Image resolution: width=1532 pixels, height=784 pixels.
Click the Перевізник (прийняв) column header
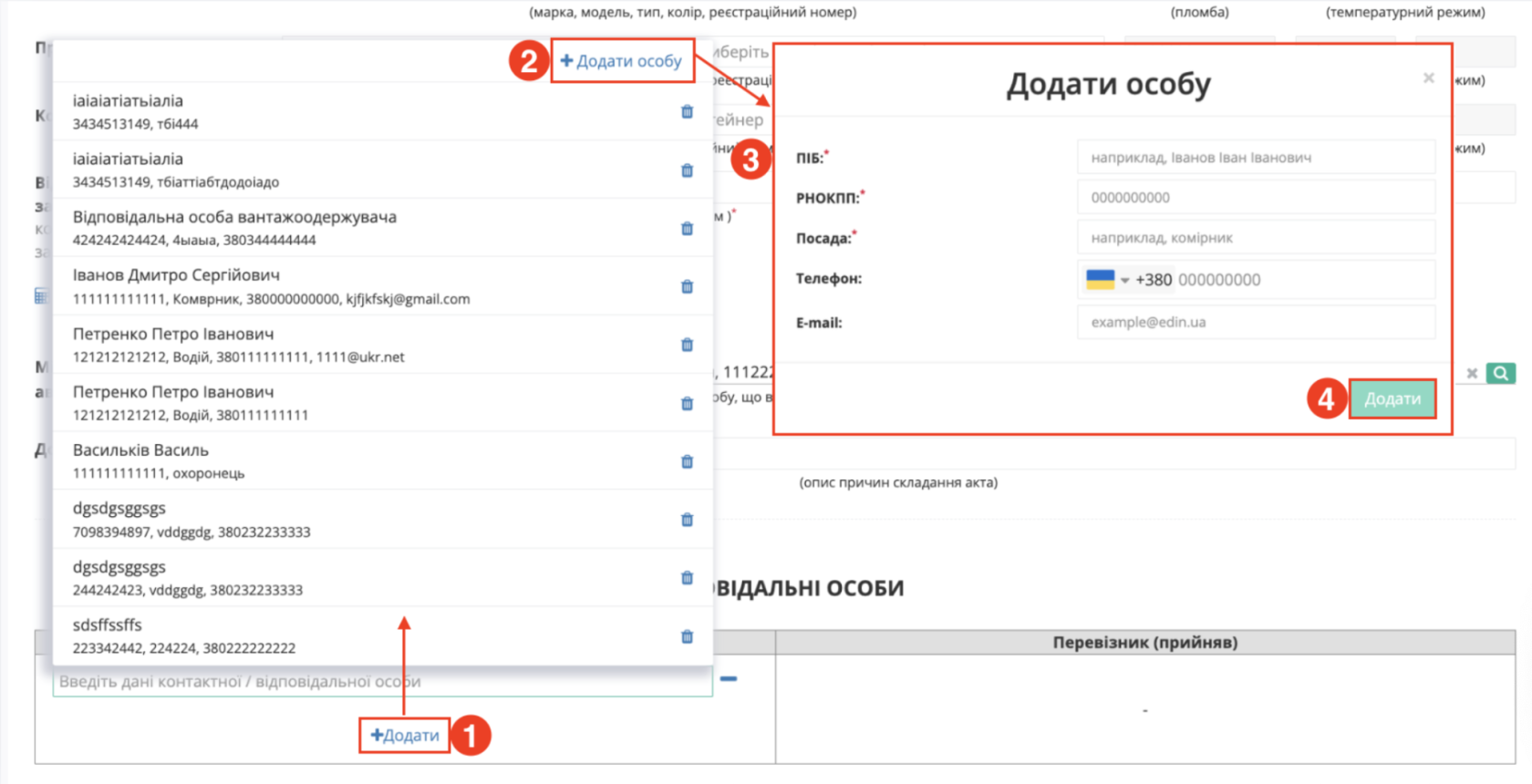pos(1145,643)
